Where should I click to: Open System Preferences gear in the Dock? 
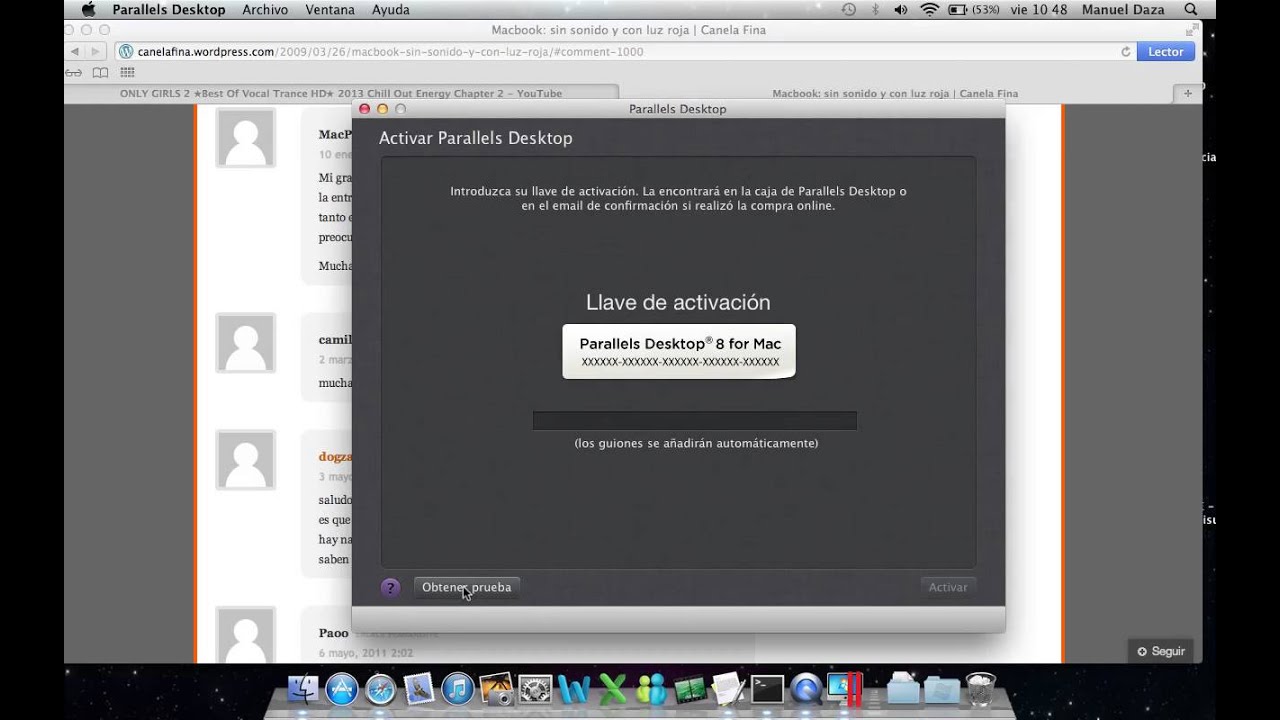pyautogui.click(x=535, y=689)
